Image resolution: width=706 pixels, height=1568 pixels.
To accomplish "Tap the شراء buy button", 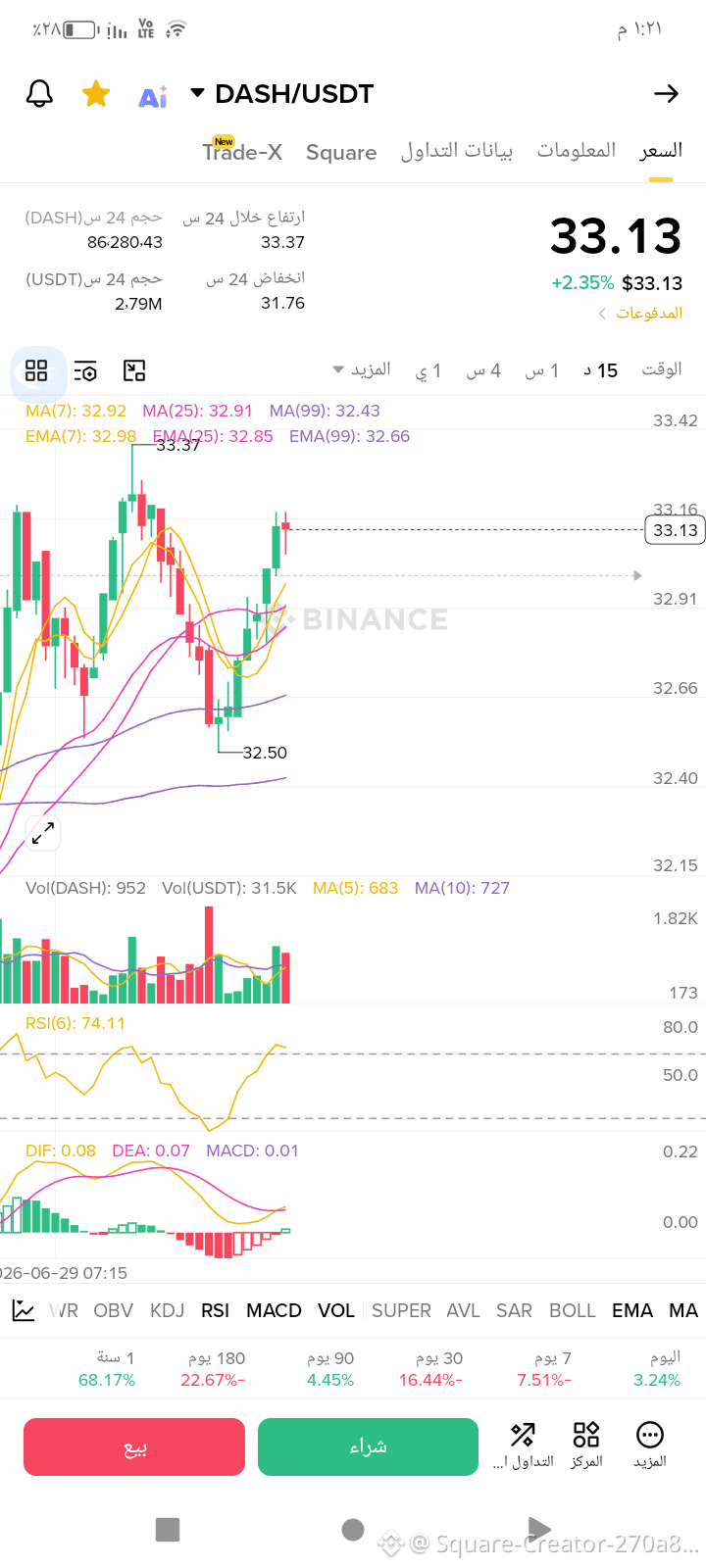I will coord(368,1446).
